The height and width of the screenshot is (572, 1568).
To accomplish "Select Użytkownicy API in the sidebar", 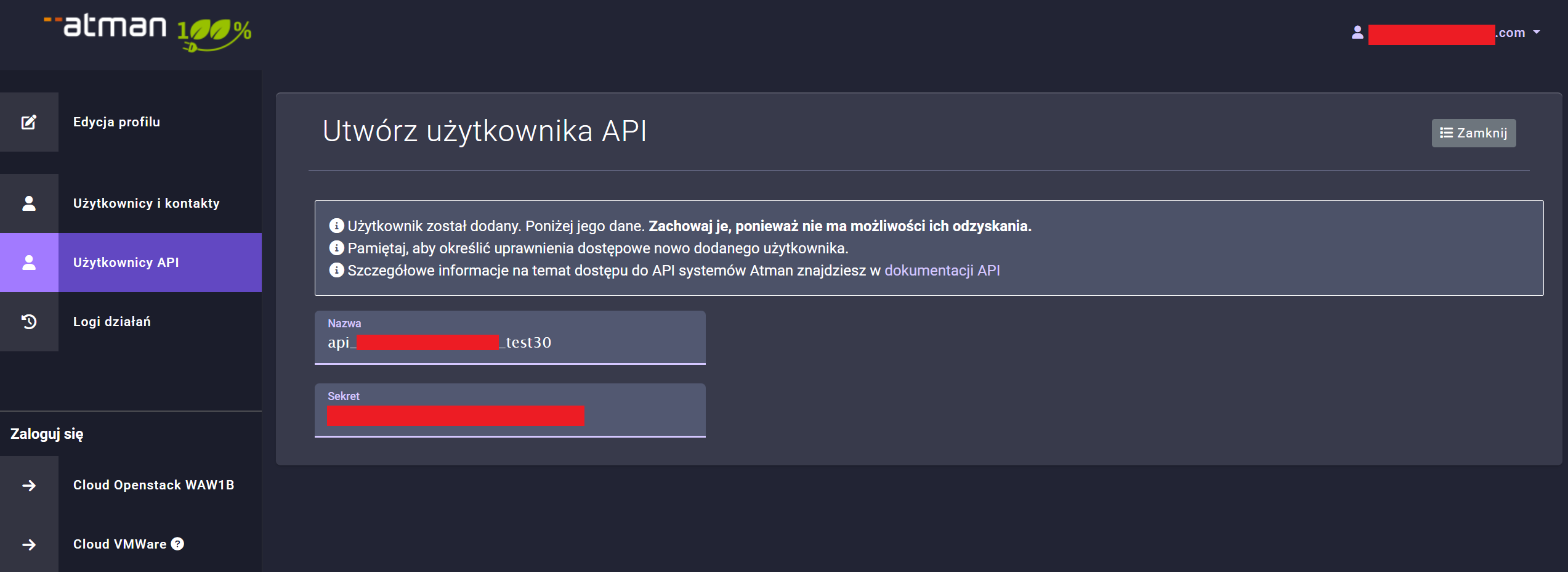I will pos(126,263).
